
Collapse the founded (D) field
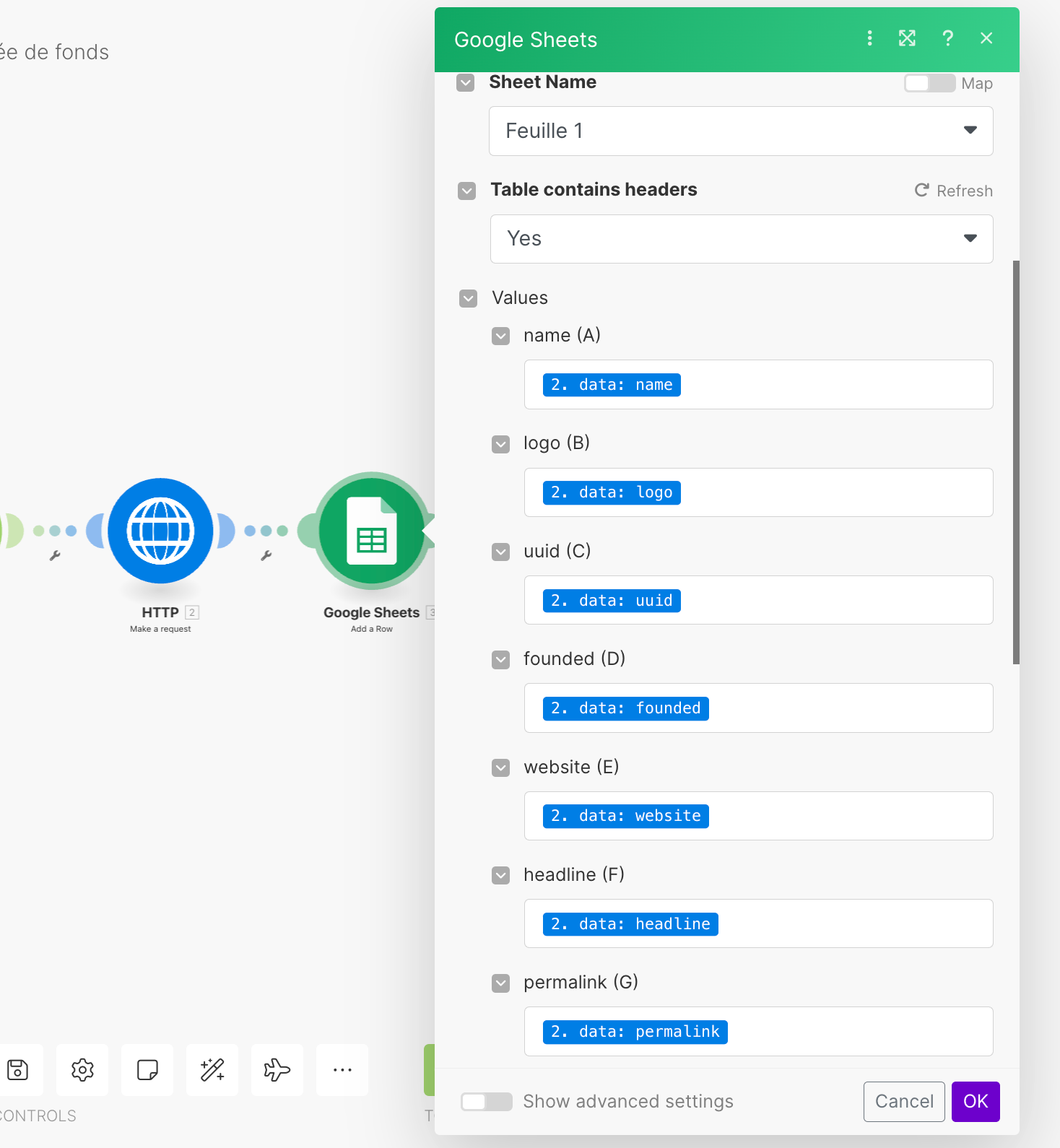[x=500, y=660]
